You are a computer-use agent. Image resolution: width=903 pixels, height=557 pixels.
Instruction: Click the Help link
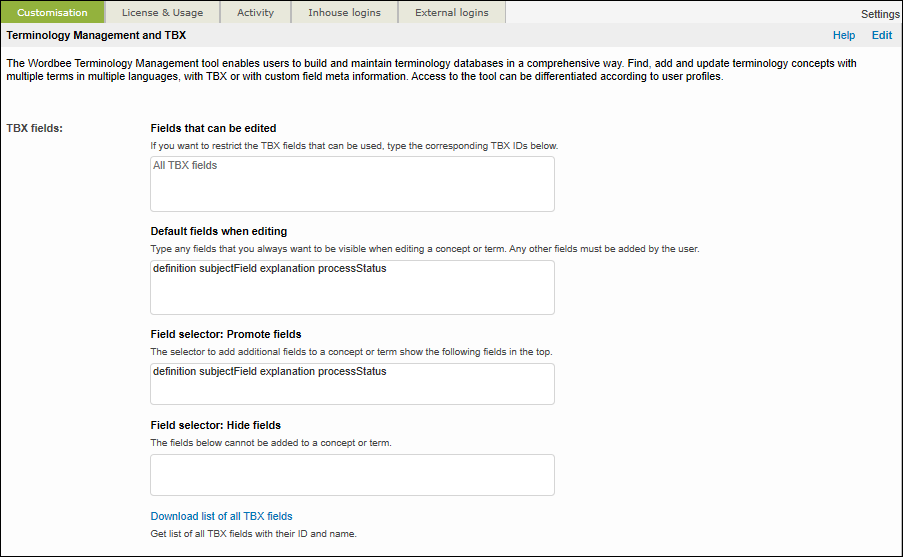844,35
